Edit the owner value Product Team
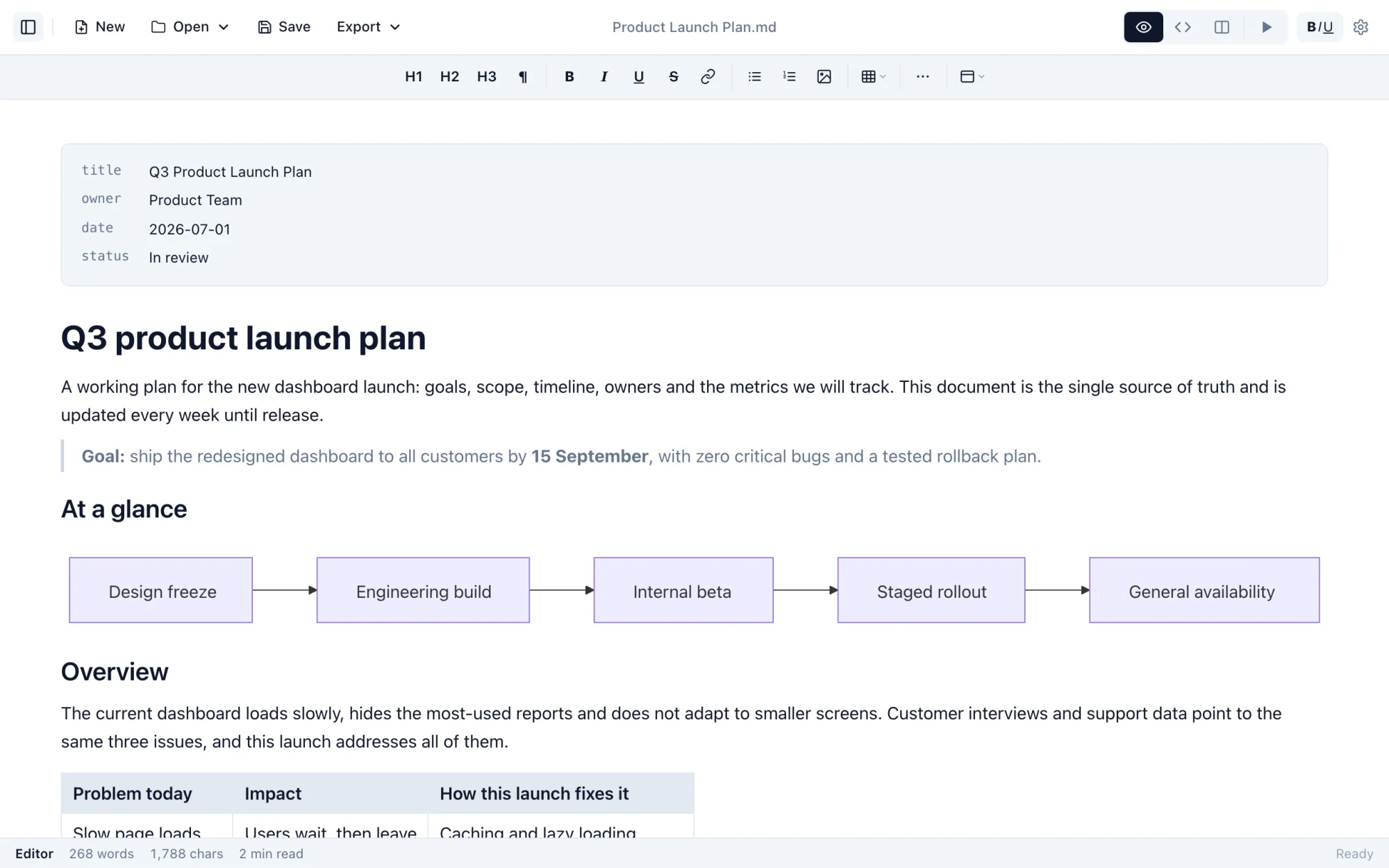The image size is (1389, 868). click(x=195, y=200)
